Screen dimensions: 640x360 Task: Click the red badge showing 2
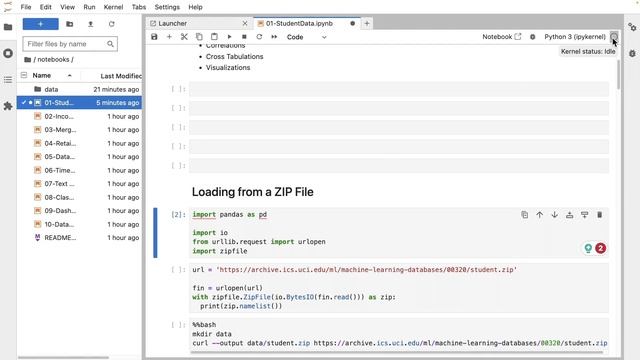600,248
